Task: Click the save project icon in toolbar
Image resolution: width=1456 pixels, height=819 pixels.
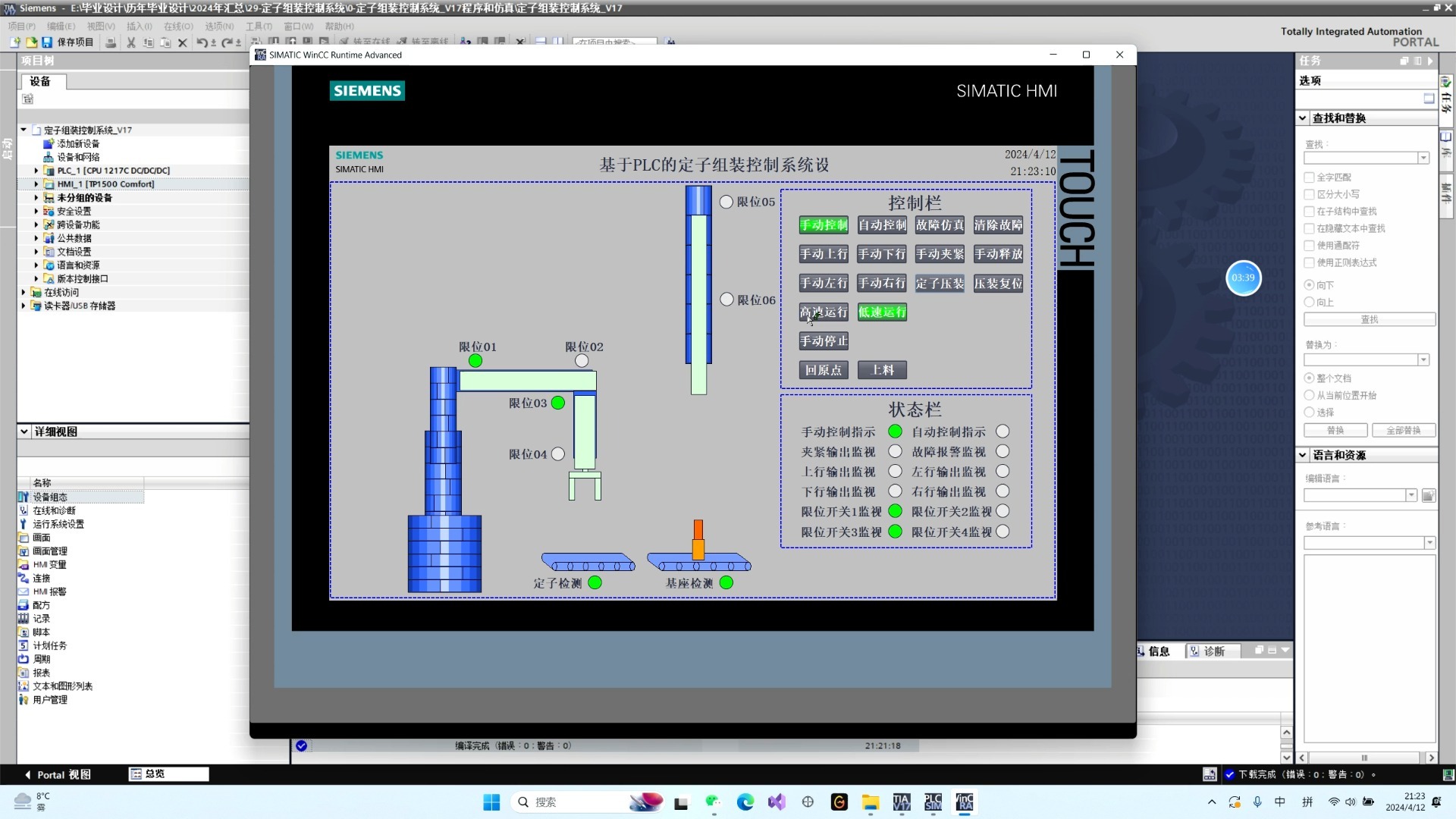Action: pyautogui.click(x=47, y=42)
